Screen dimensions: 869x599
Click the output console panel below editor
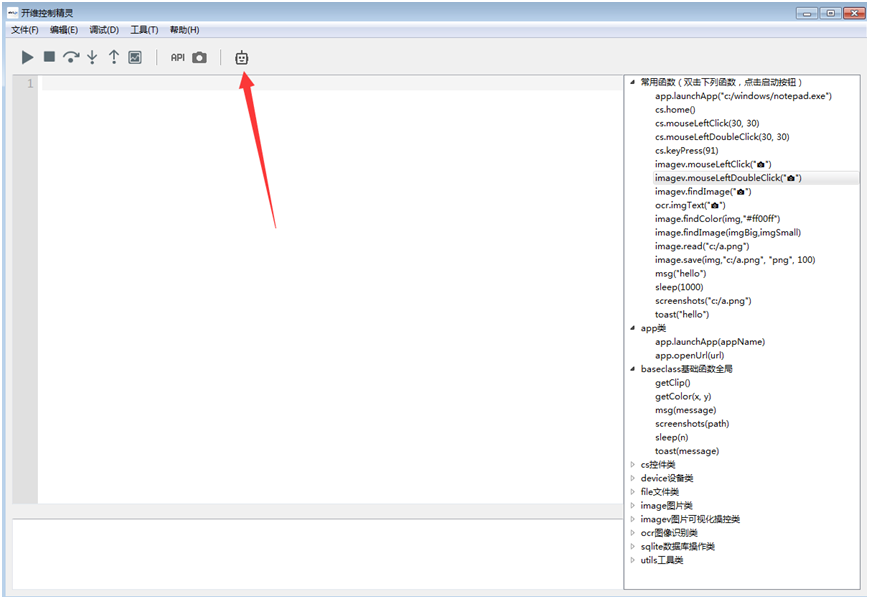point(318,554)
